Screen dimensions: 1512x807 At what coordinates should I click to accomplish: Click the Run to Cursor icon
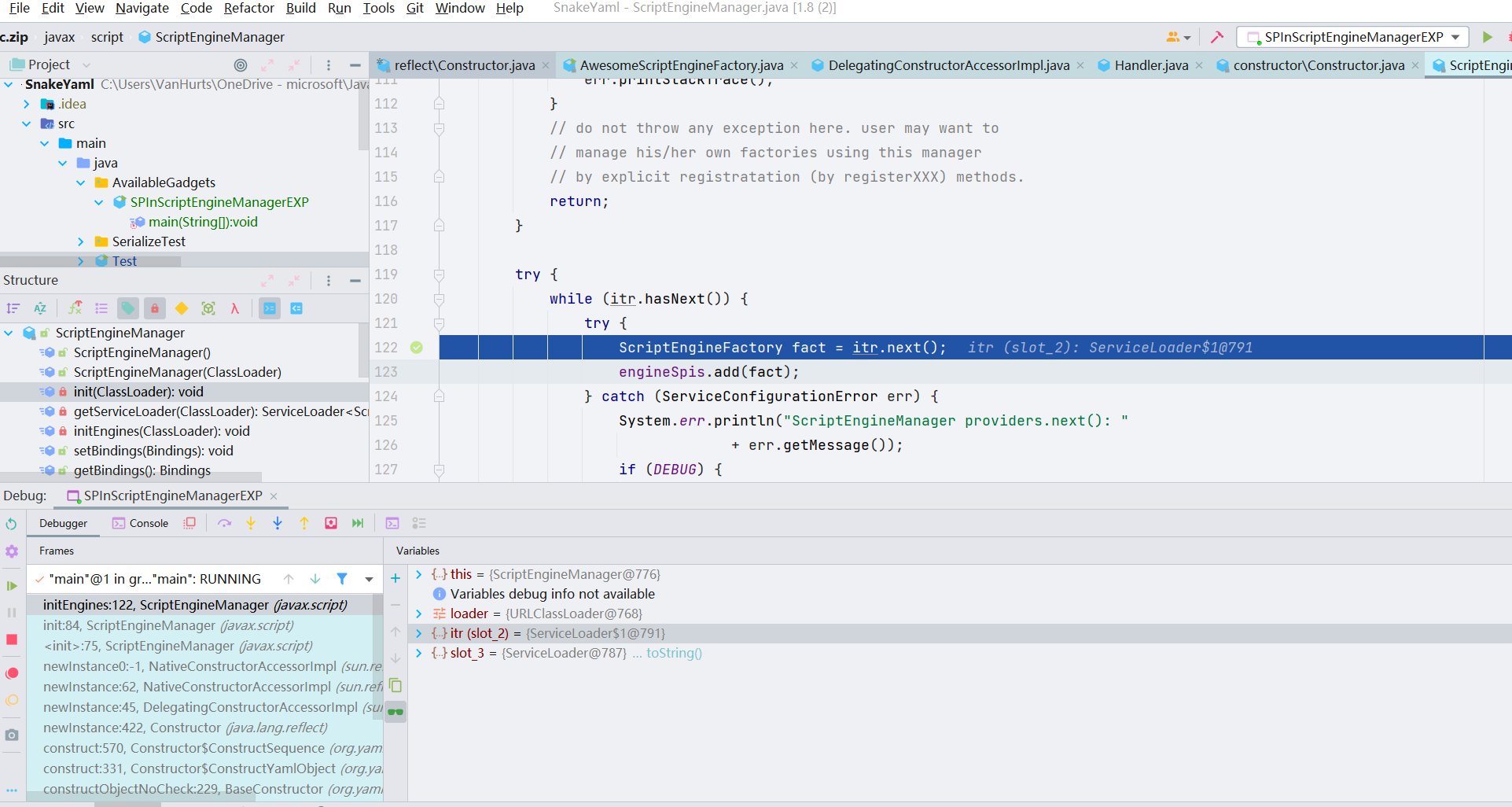click(x=358, y=523)
